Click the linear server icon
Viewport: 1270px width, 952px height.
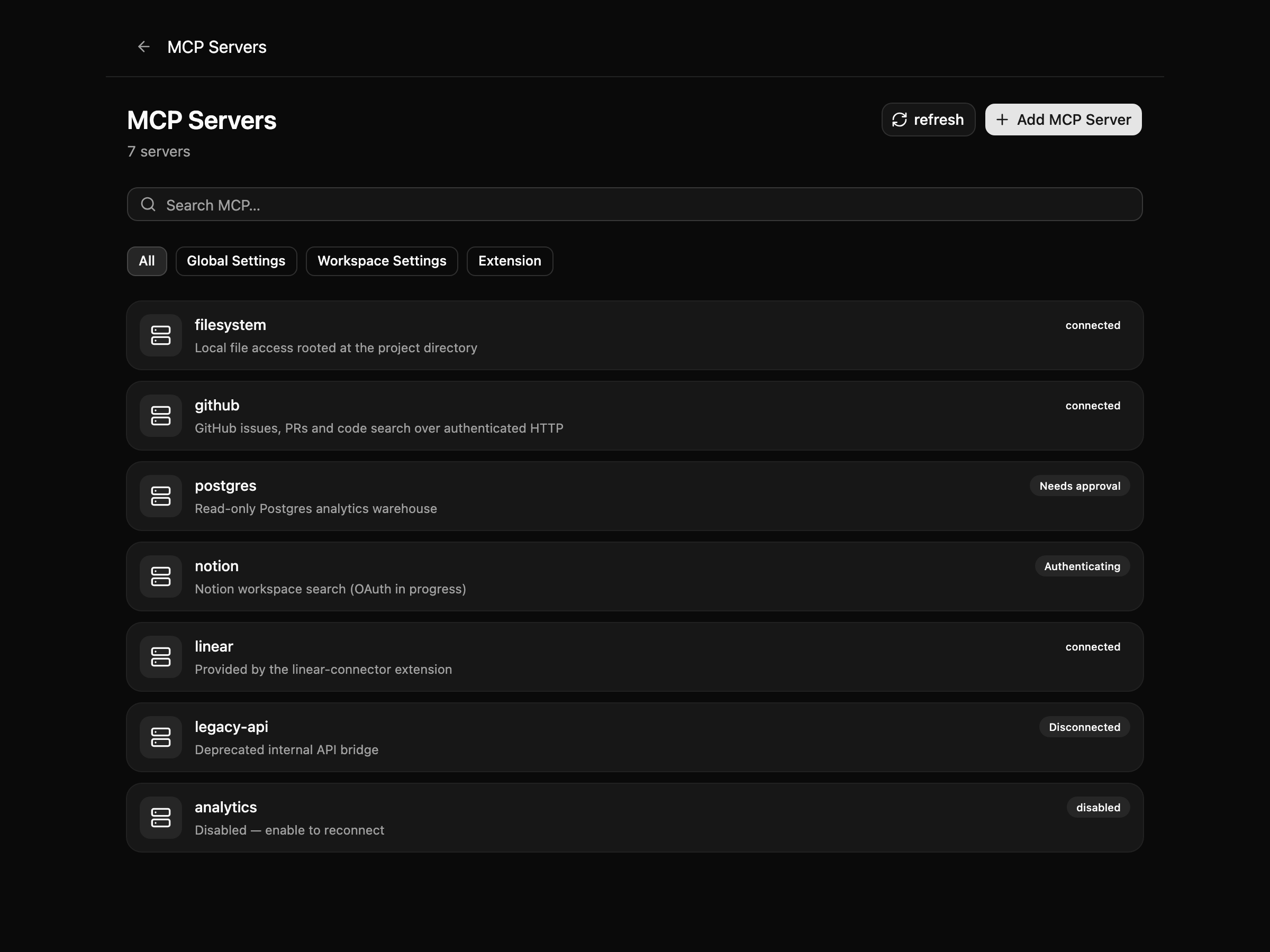pyautogui.click(x=161, y=656)
